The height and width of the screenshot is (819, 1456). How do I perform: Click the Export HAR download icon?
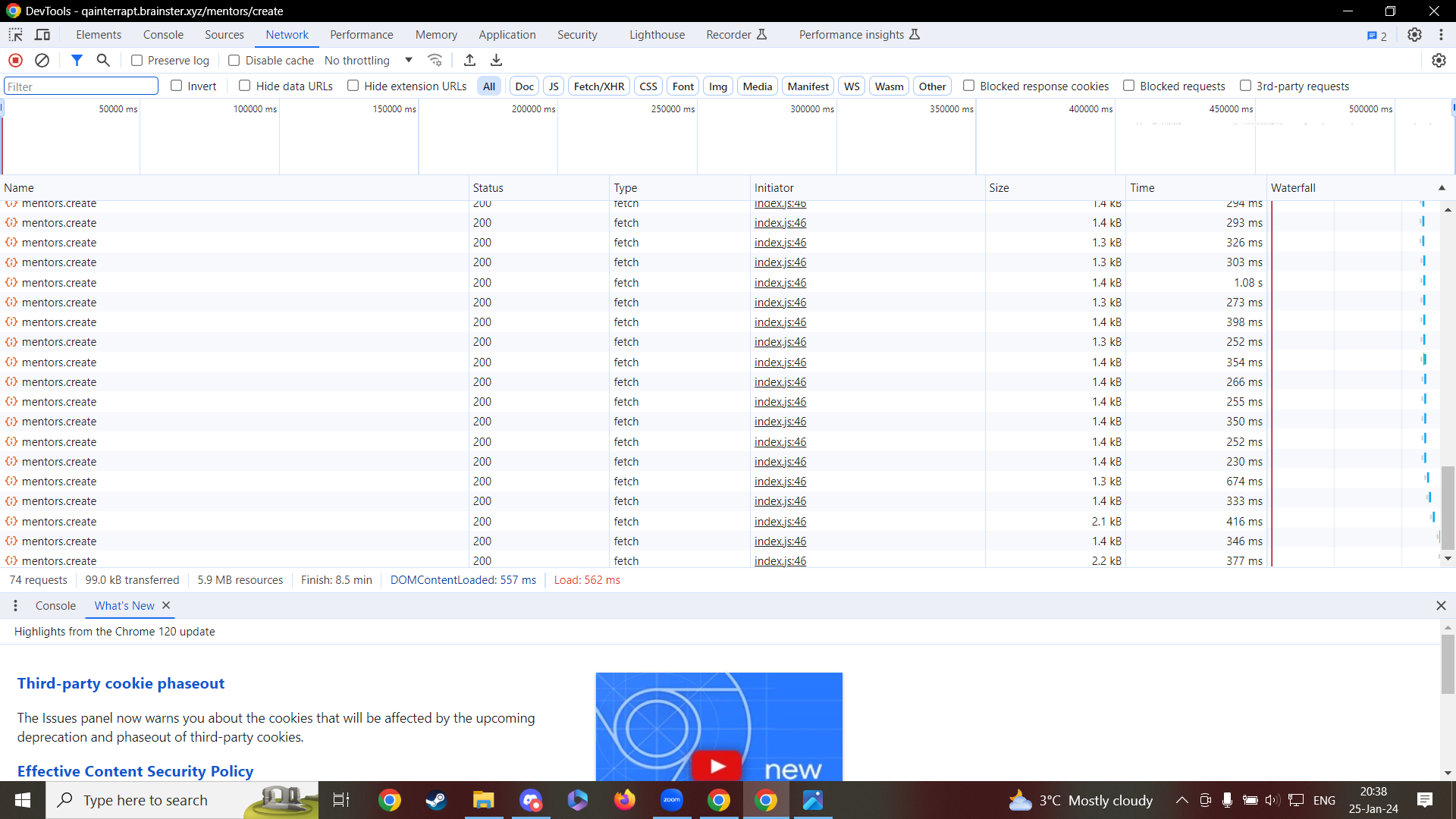tap(496, 60)
